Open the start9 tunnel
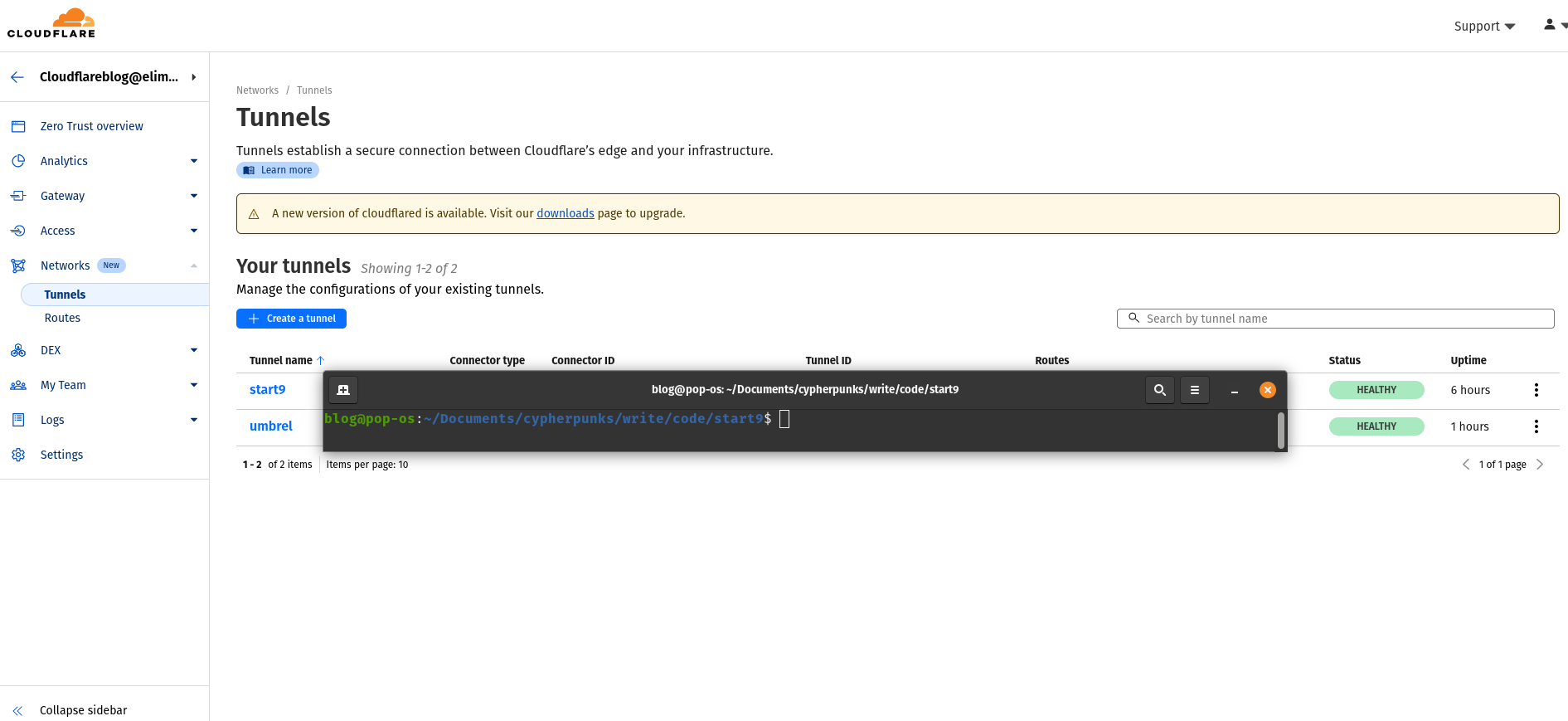 point(267,390)
